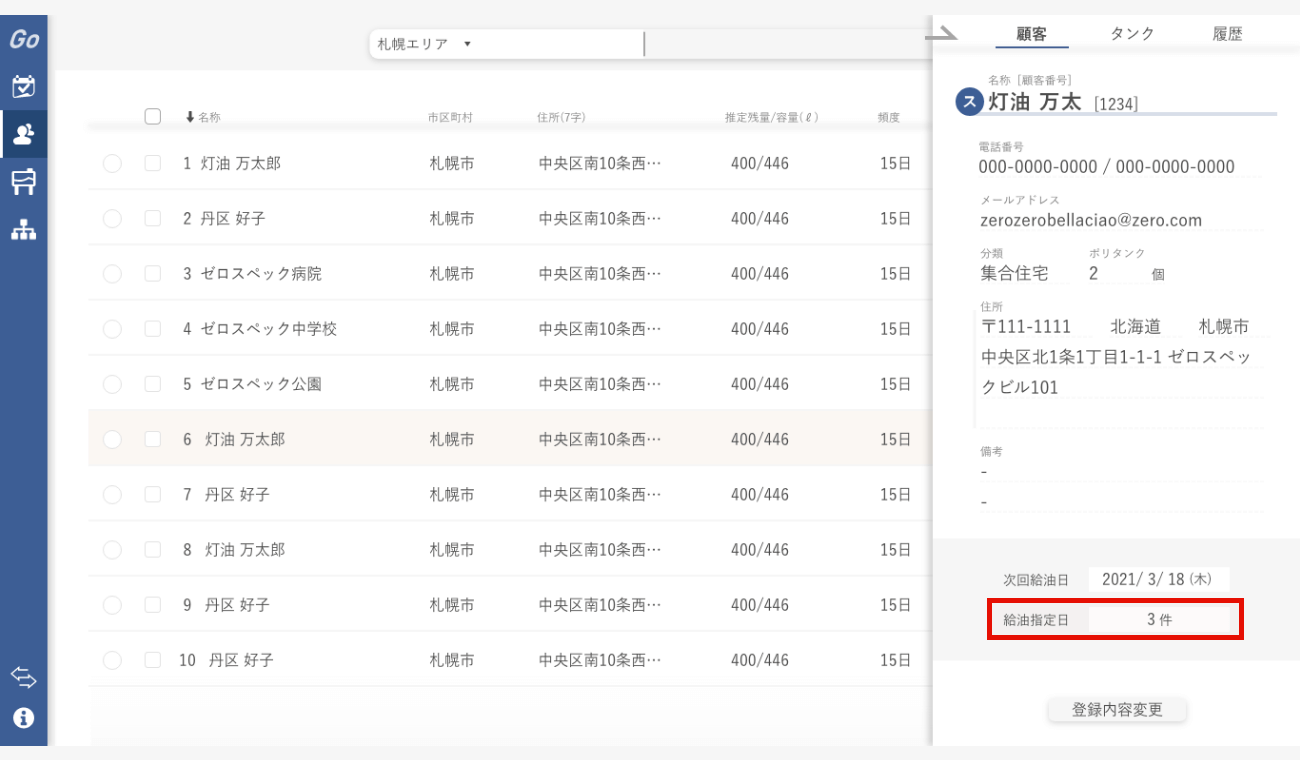
Task: Click customer number [1234]
Action: coord(1116,103)
